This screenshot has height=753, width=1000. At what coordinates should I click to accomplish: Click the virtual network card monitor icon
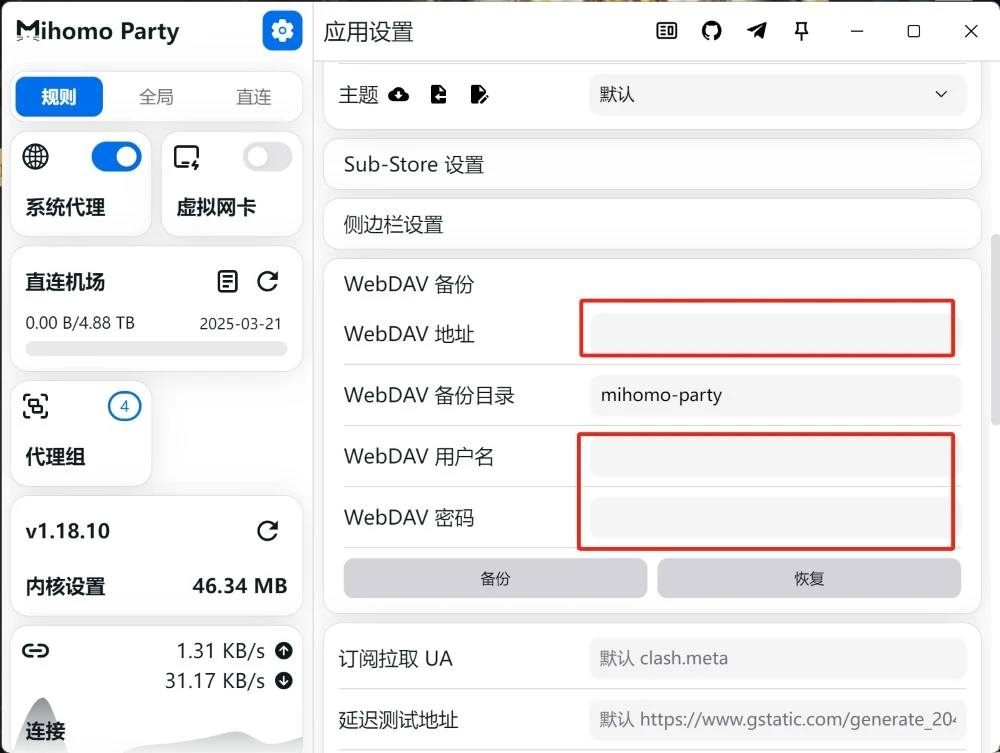[x=187, y=157]
